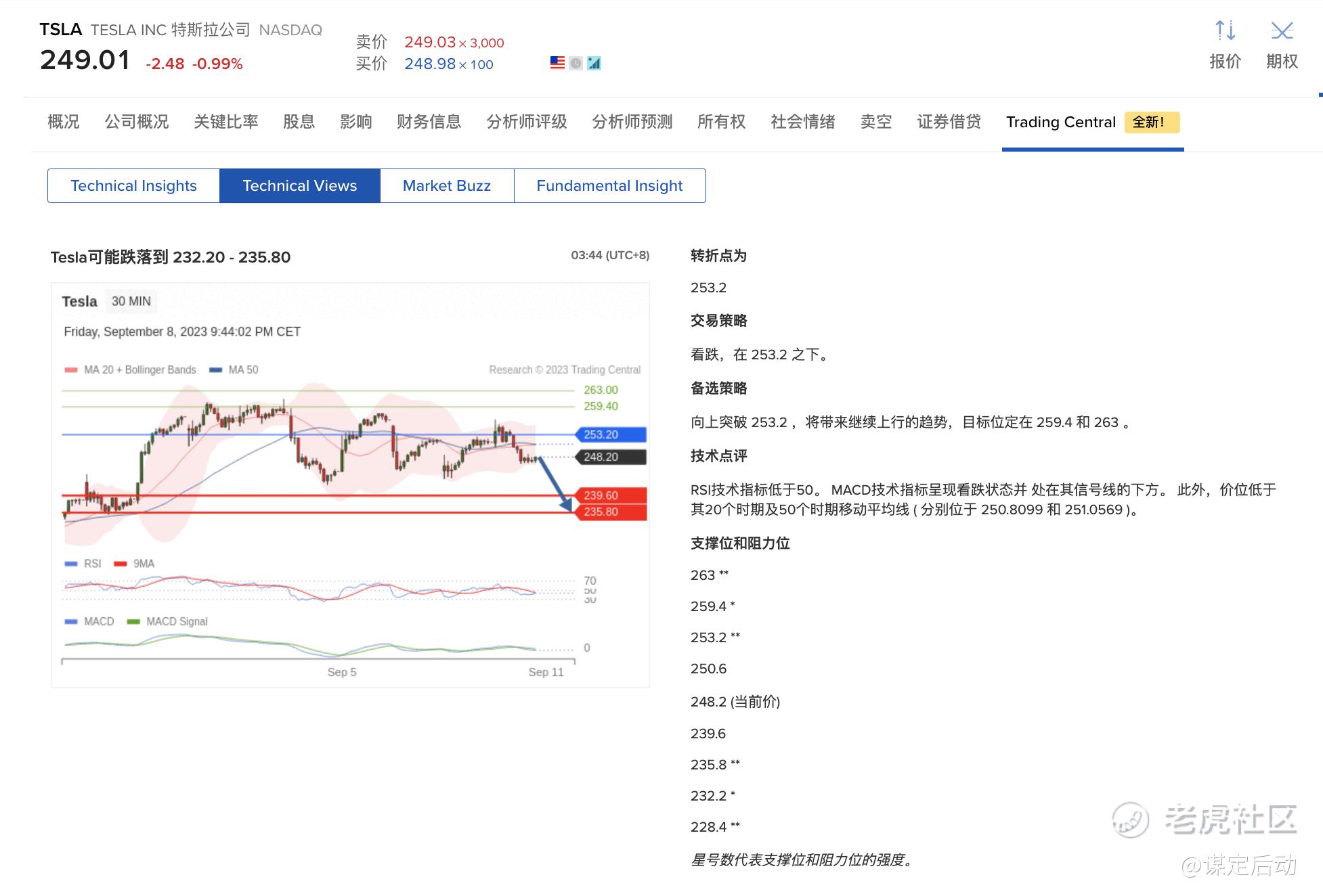The height and width of the screenshot is (896, 1323).
Task: Click the -0.99% change value
Action: [217, 64]
